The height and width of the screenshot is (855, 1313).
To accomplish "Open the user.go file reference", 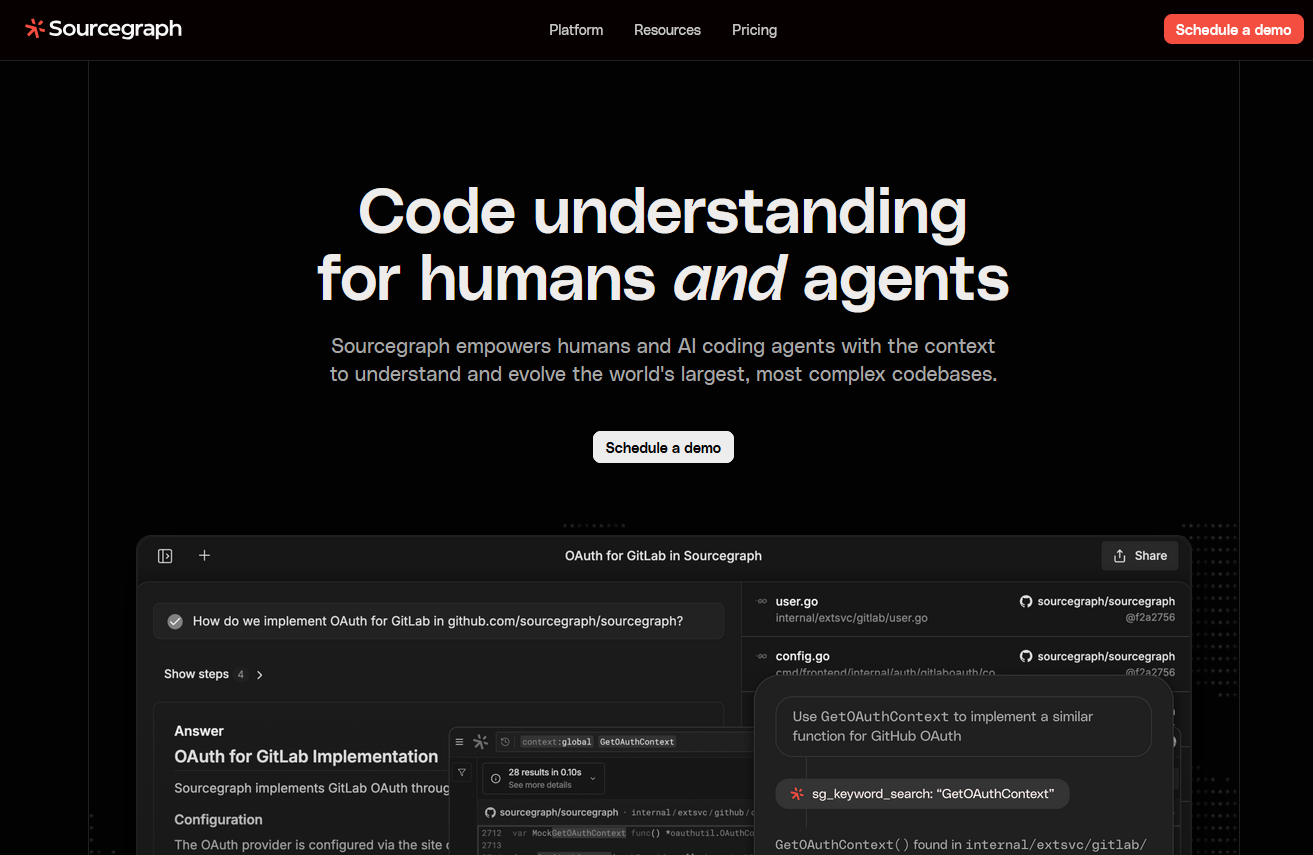I will tap(797, 602).
